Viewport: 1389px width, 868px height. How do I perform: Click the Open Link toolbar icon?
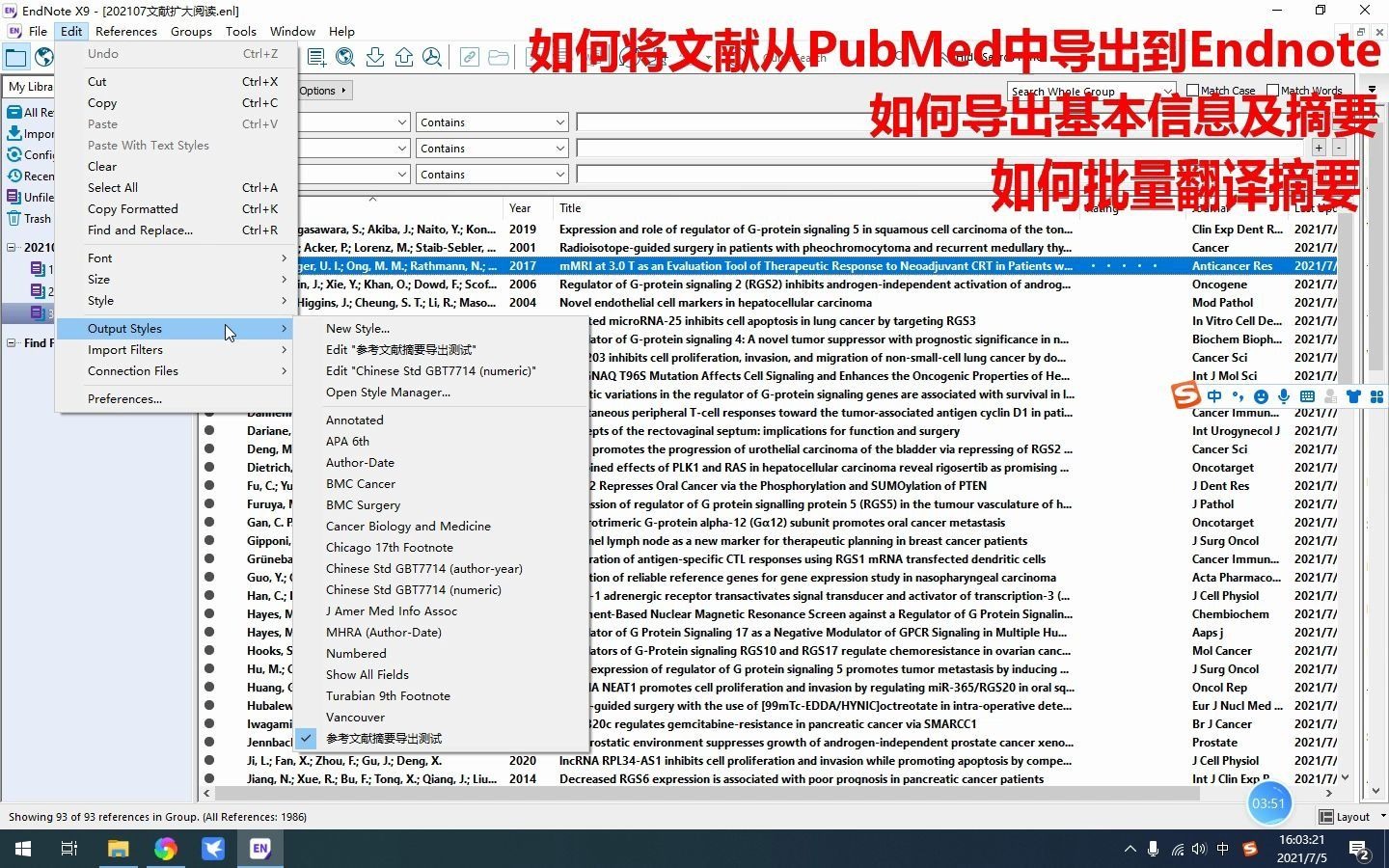coord(469,58)
